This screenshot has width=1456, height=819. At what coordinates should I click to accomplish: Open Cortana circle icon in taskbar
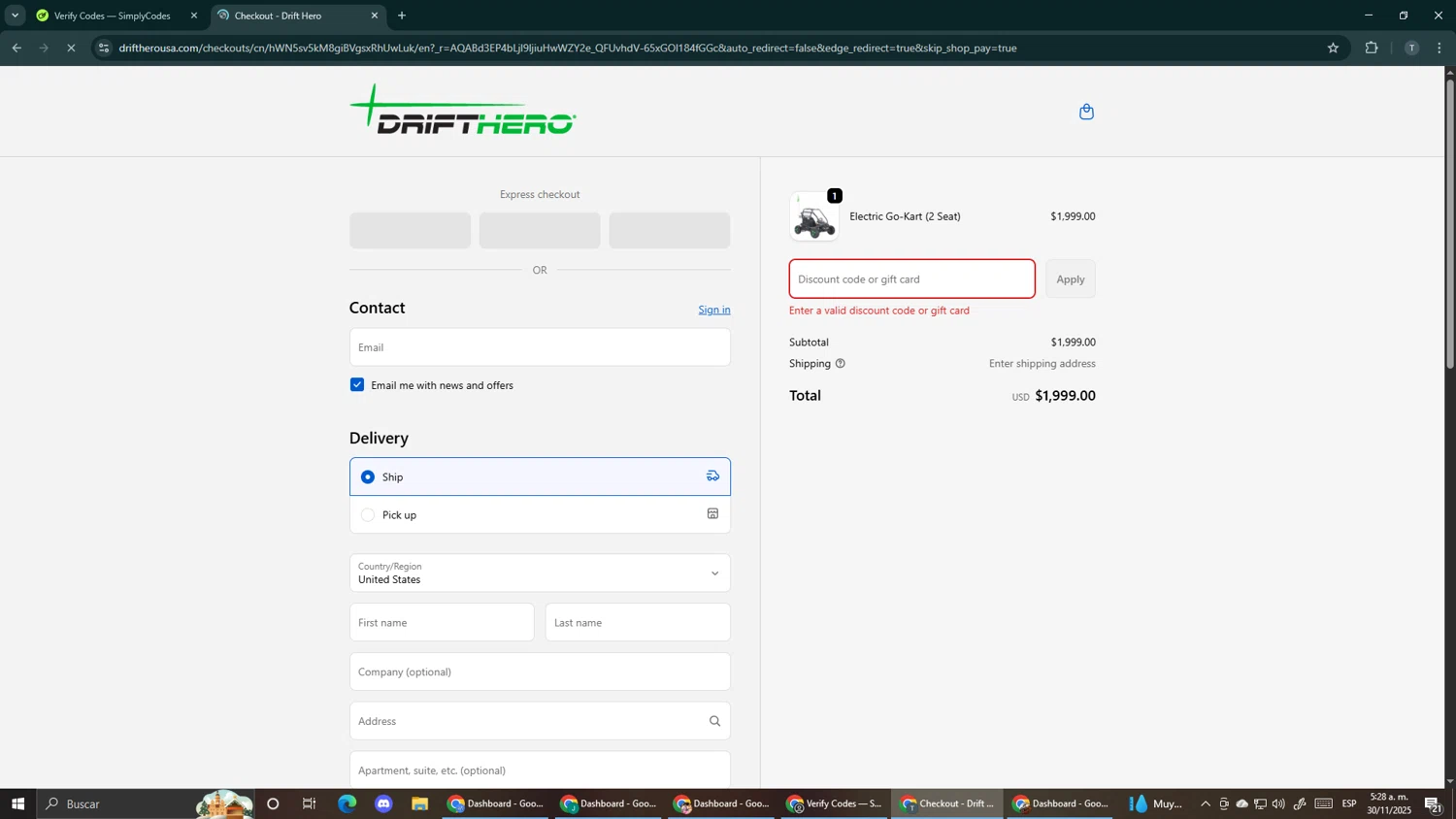click(273, 803)
